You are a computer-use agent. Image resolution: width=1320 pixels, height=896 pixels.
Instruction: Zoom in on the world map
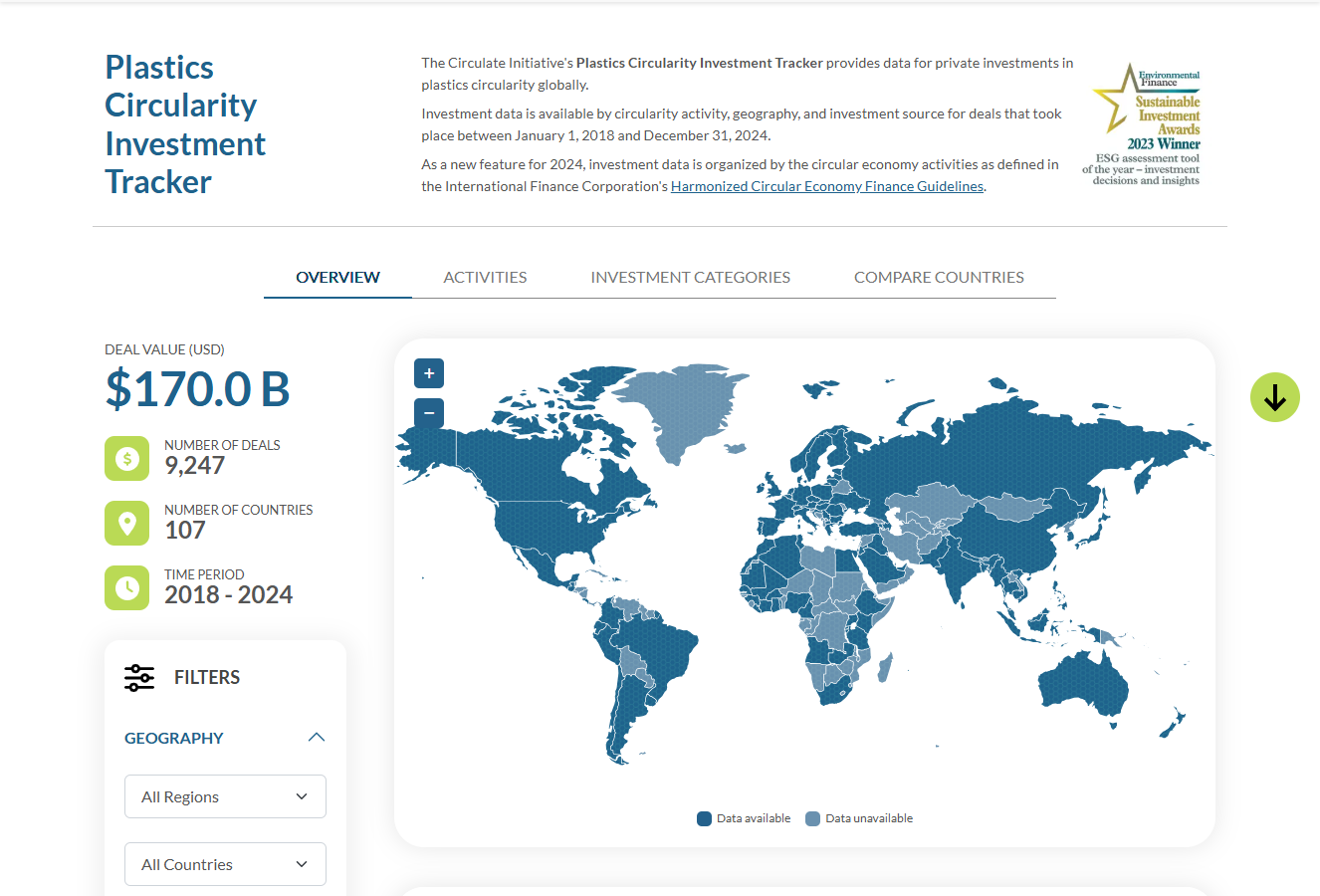point(429,373)
